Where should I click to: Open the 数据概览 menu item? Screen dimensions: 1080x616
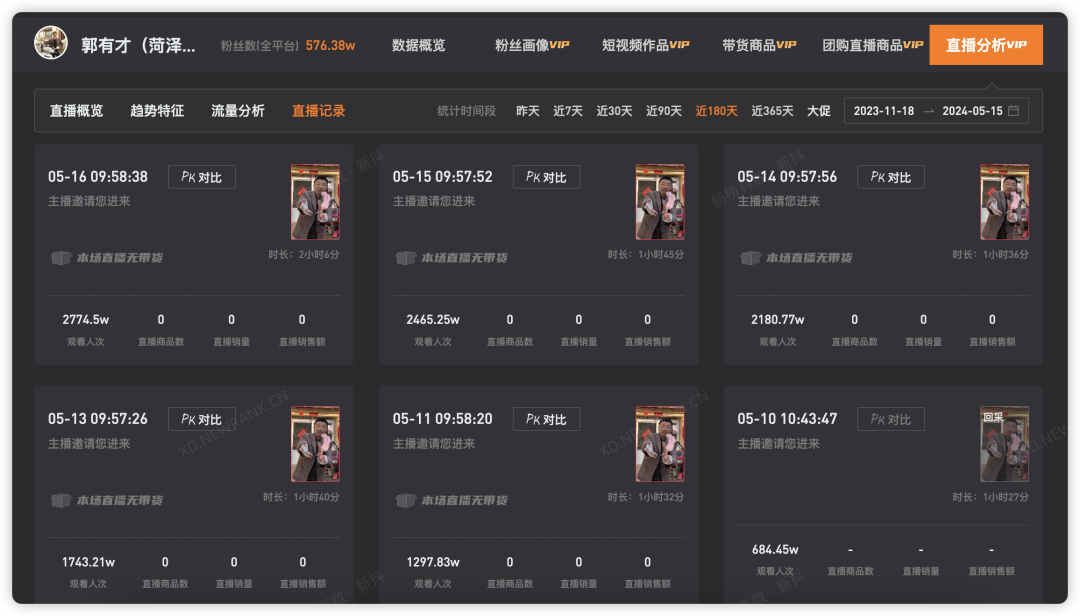click(420, 43)
